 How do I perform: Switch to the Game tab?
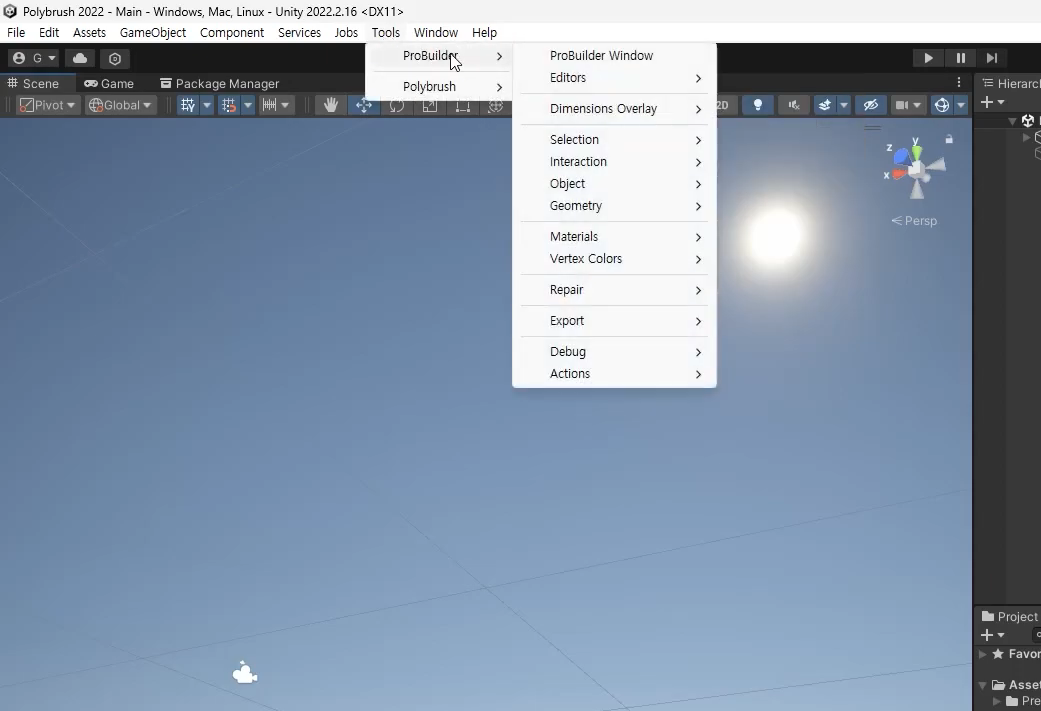coord(109,83)
